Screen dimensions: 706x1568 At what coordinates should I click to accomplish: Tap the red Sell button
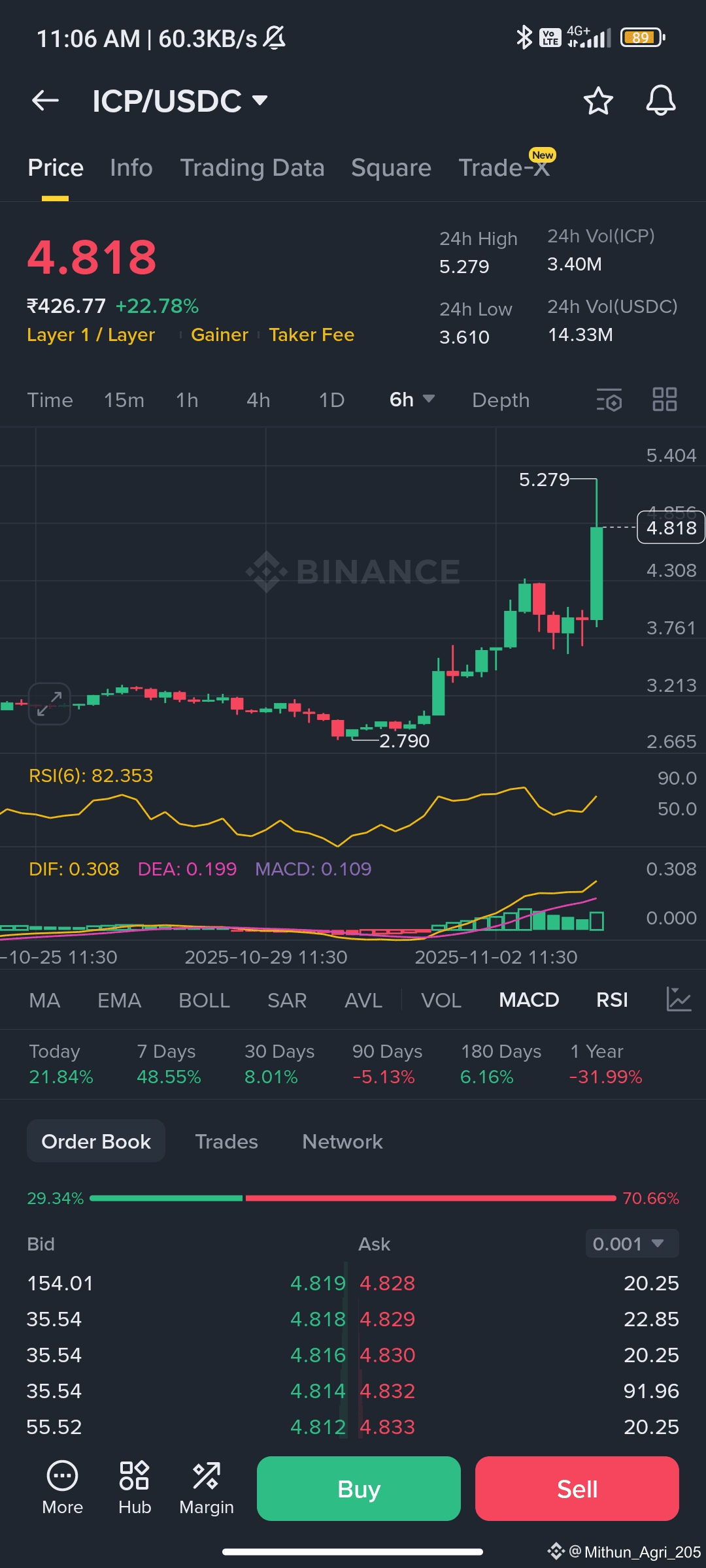click(577, 1489)
